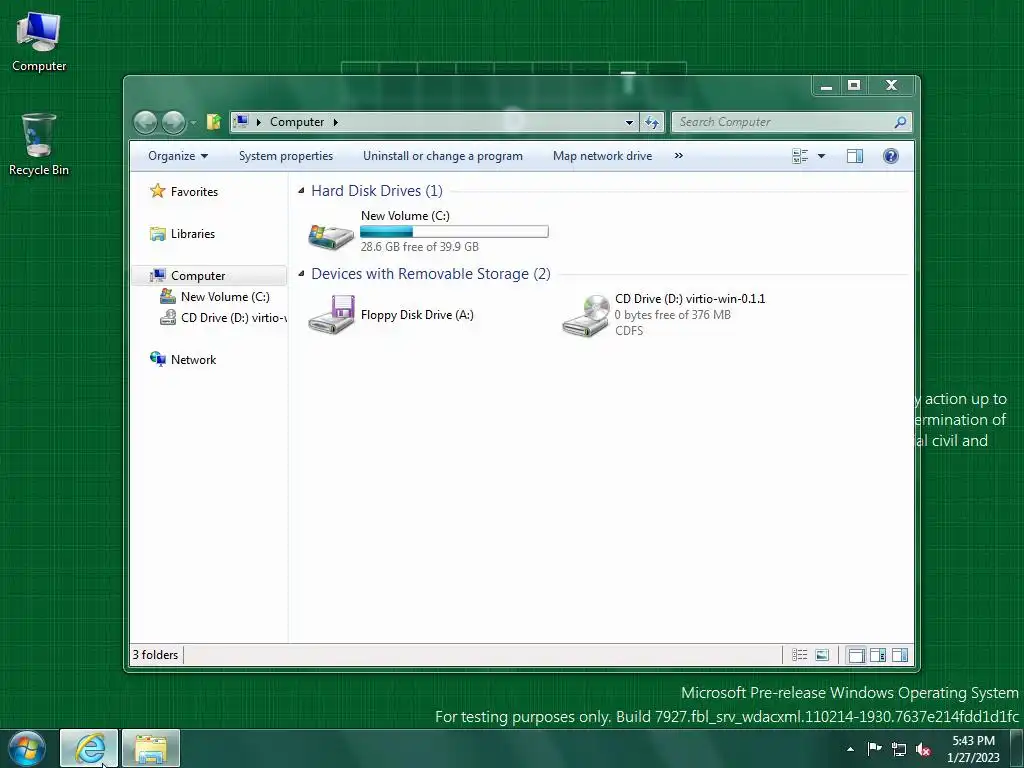Click the muted volume tray icon

(x=923, y=749)
